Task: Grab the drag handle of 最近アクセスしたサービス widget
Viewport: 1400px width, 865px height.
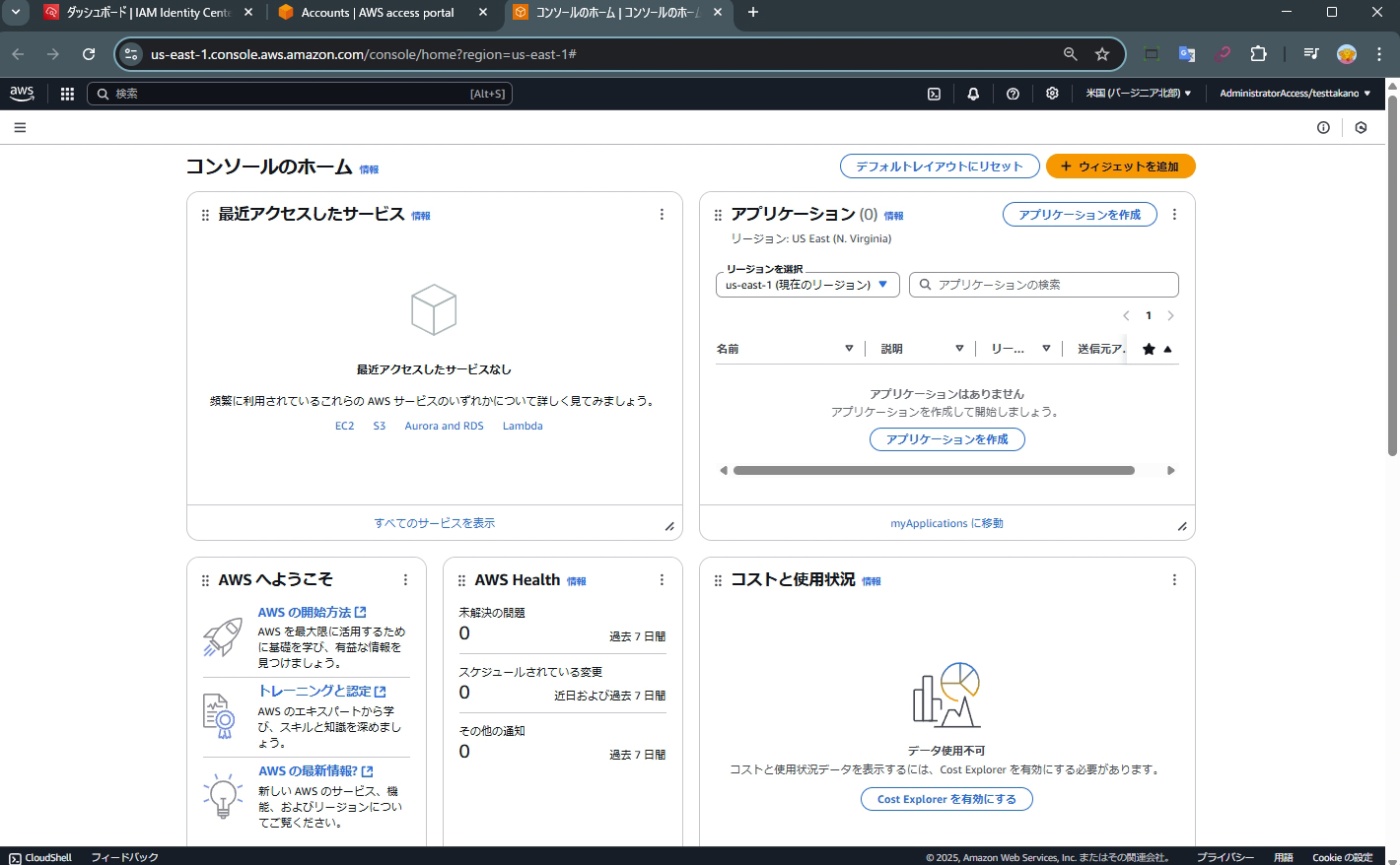Action: pos(205,215)
